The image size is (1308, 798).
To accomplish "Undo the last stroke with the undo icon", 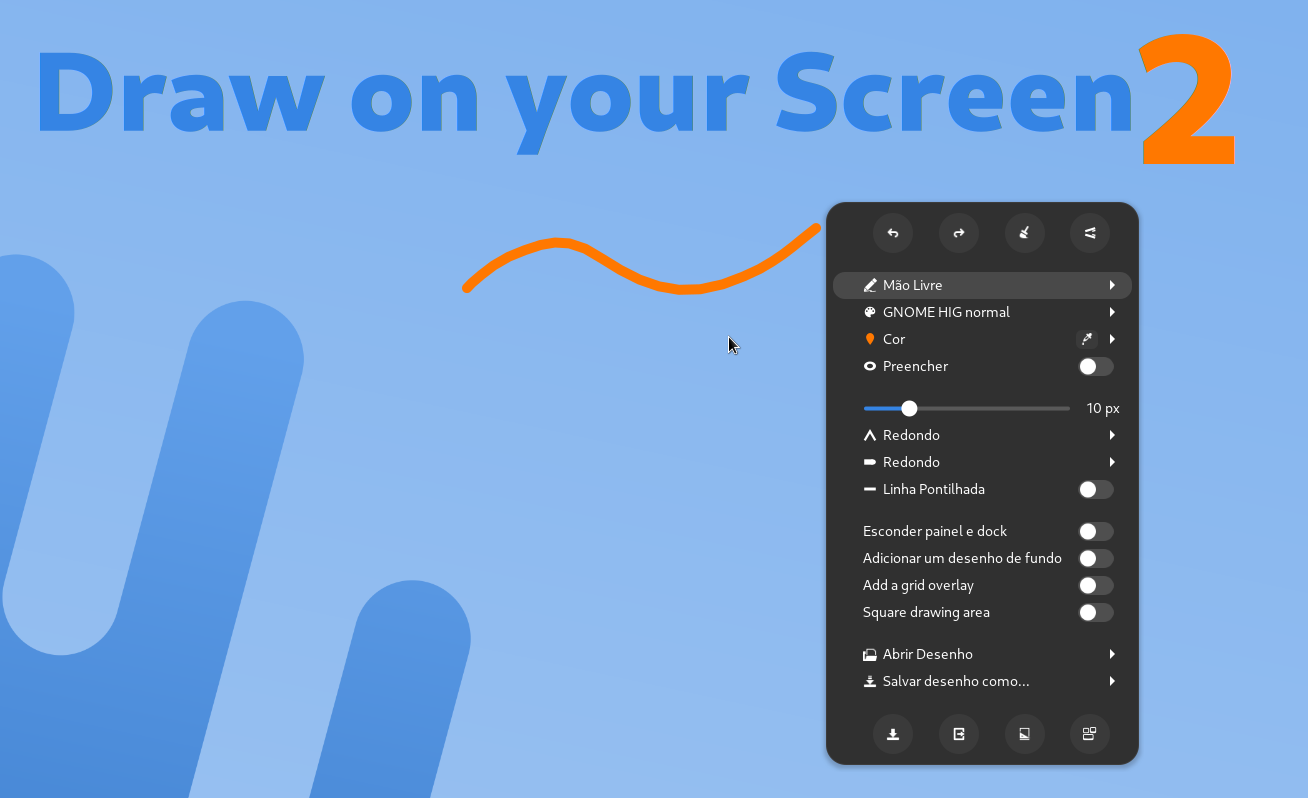I will pyautogui.click(x=893, y=233).
